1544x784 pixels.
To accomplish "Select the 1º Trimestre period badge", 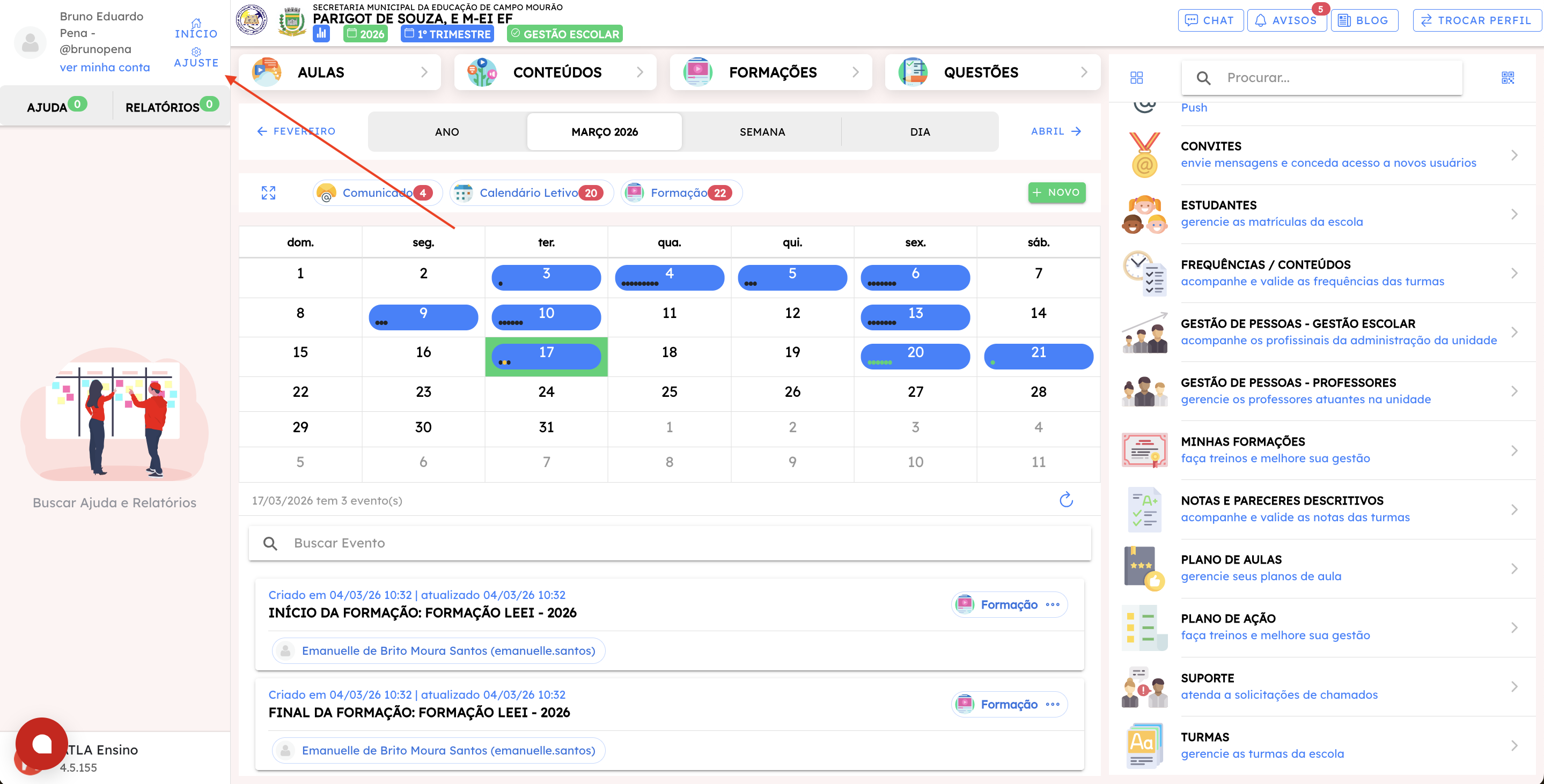I will click(448, 34).
